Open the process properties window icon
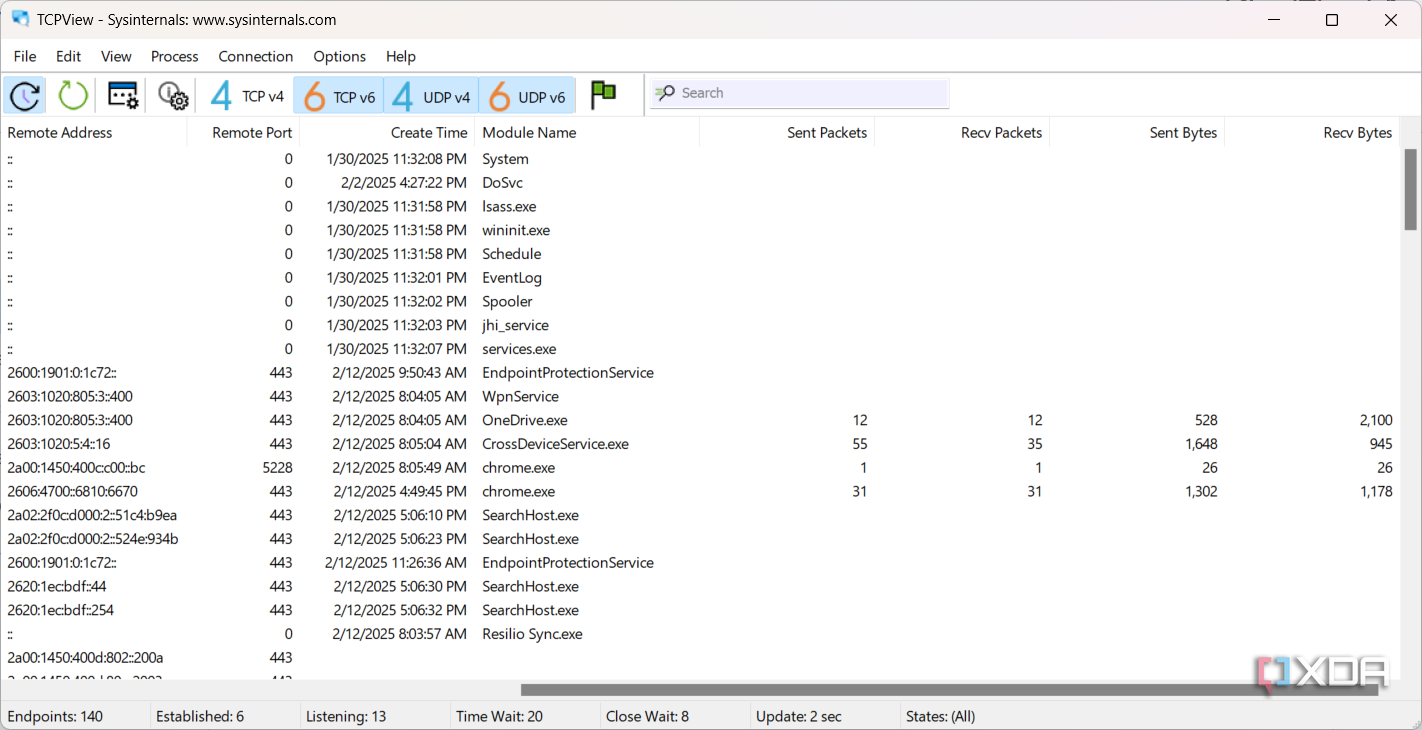Image resolution: width=1422 pixels, height=730 pixels. 123,95
